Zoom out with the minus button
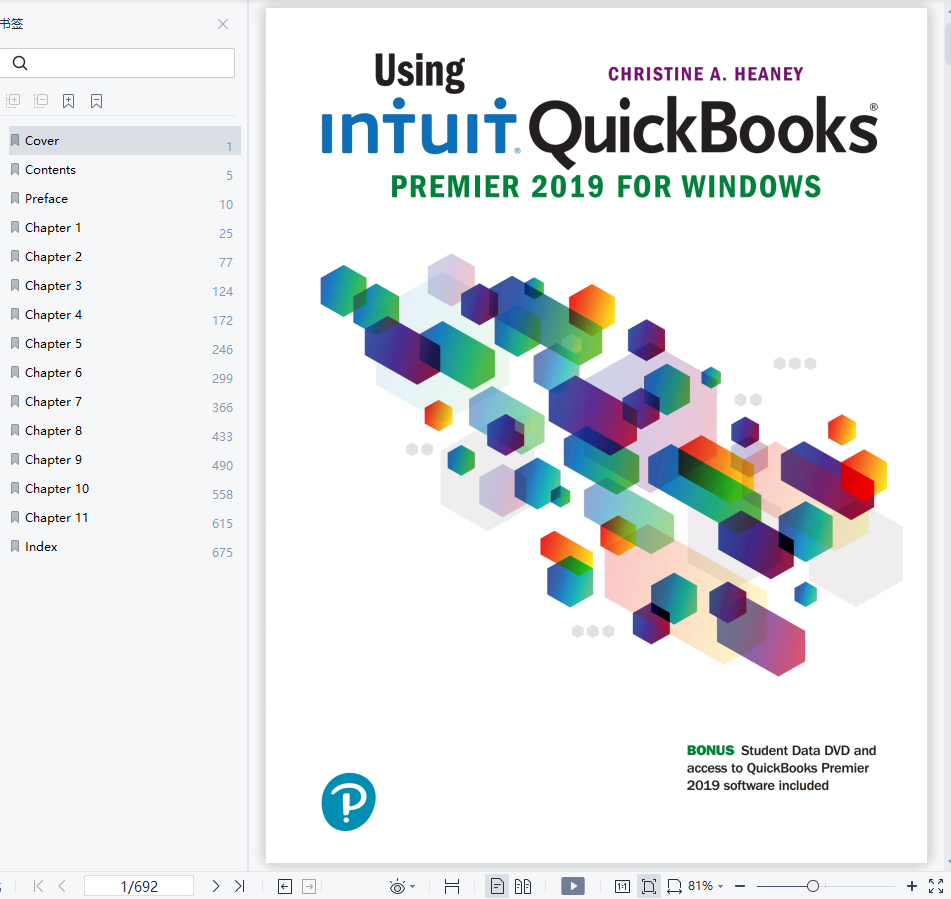Viewport: 951px width, 899px height. pos(740,886)
